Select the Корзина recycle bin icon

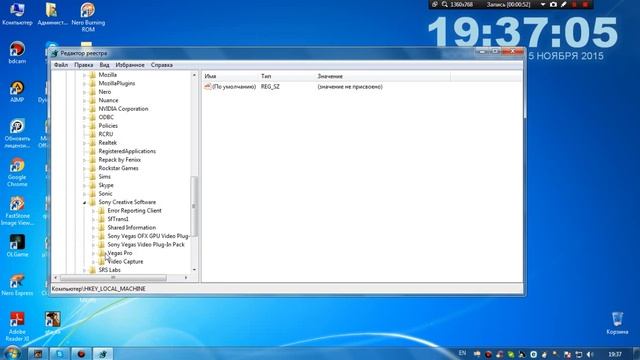pyautogui.click(x=617, y=323)
